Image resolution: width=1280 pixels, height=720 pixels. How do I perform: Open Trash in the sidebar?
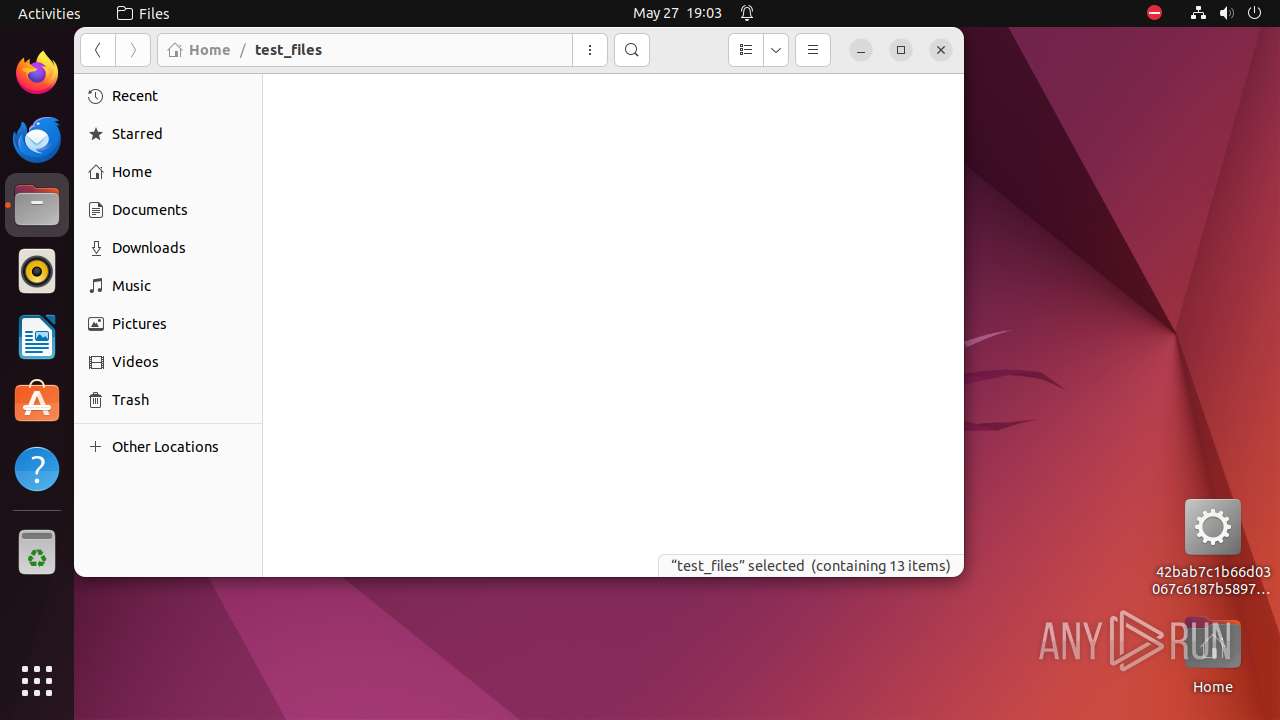[x=168, y=400]
